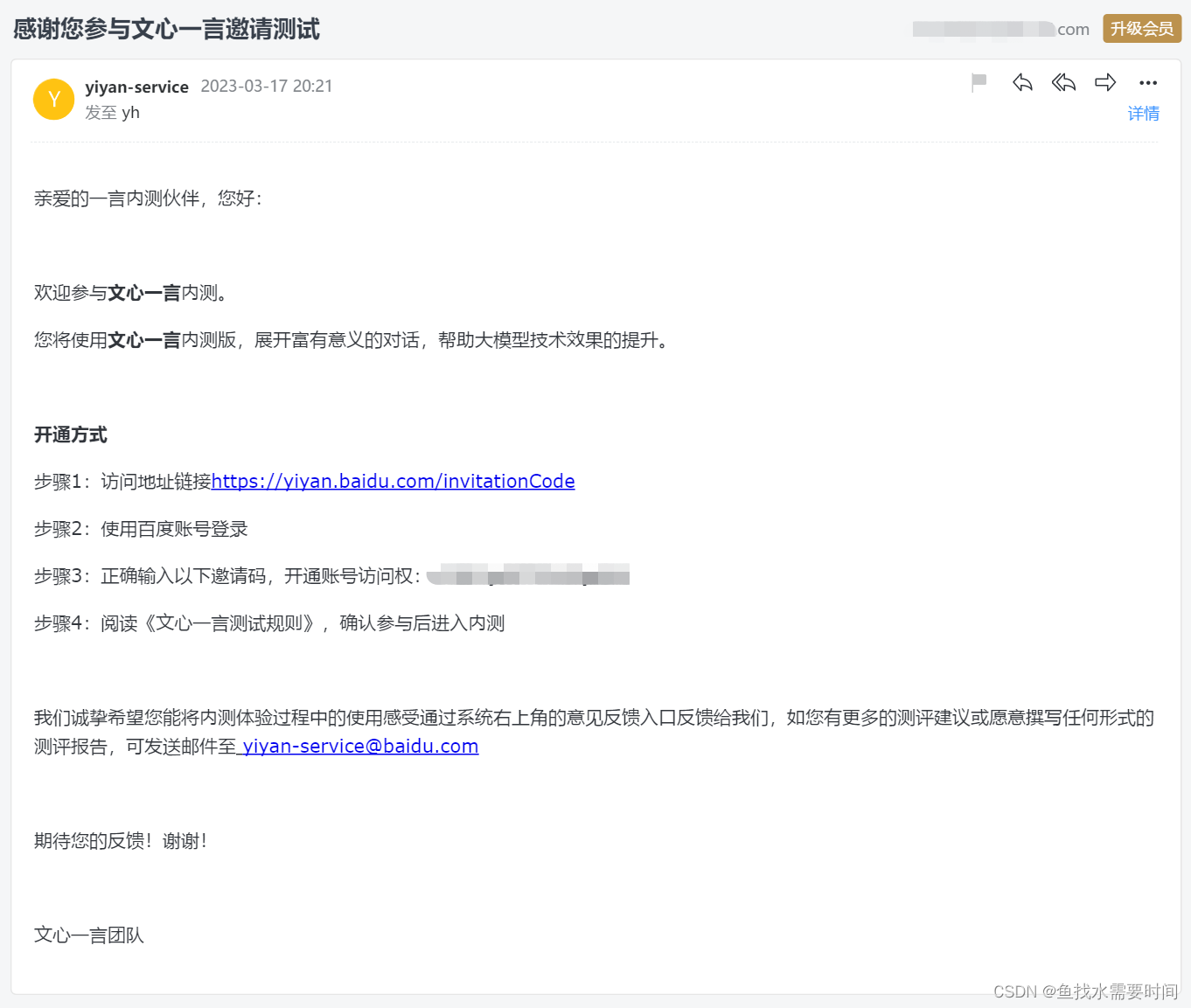
Task: Click the blurred invitation code in step 3
Action: [528, 575]
